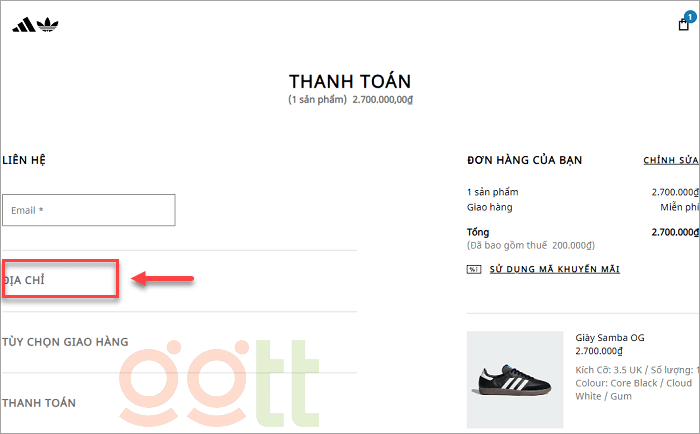Expand the bottom THANH TOÁN payment section
The width and height of the screenshot is (700, 434).
tap(40, 403)
